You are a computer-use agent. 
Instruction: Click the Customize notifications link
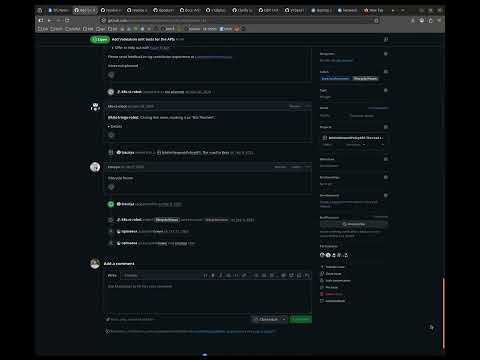[x=380, y=217]
